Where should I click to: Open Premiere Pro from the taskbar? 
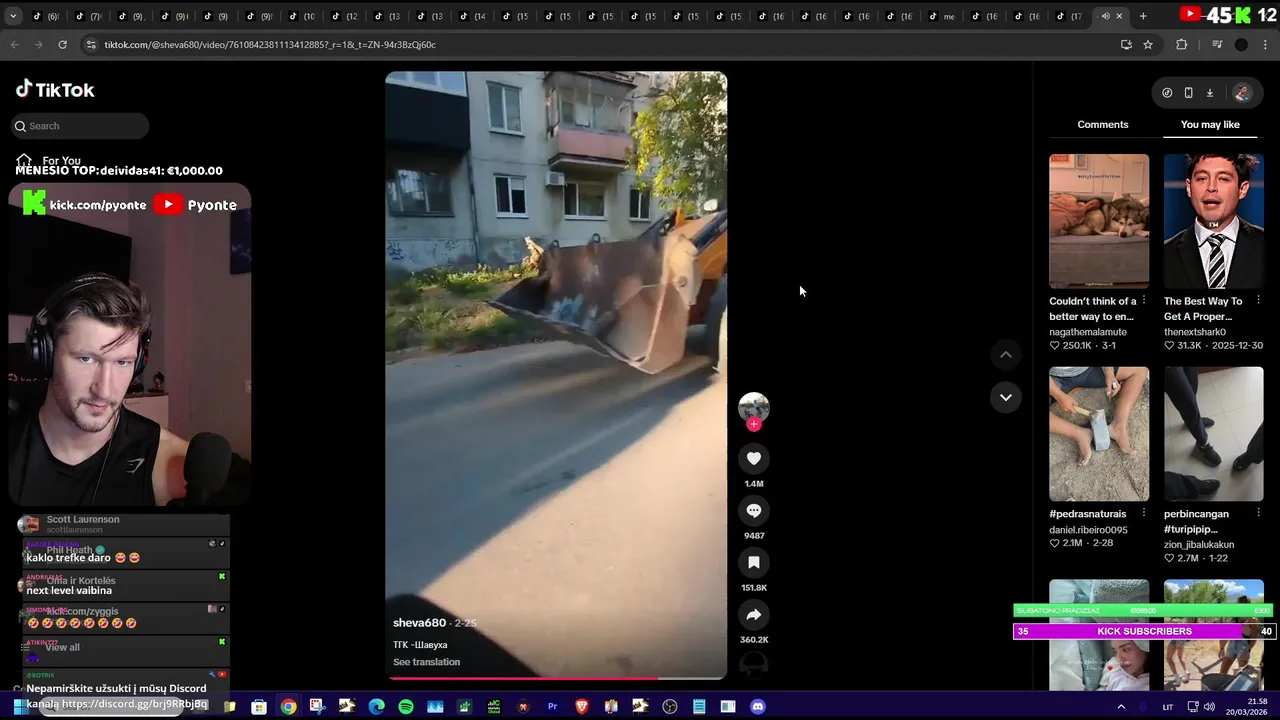(552, 707)
